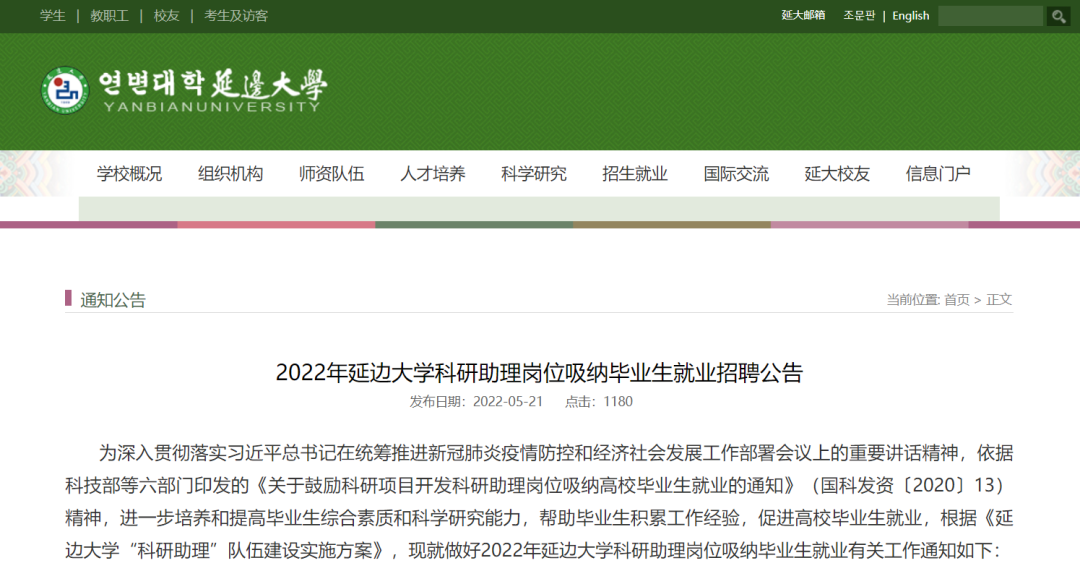The width and height of the screenshot is (1080, 571).
Task: Click the publish date 2022-05-21
Action: coord(508,402)
